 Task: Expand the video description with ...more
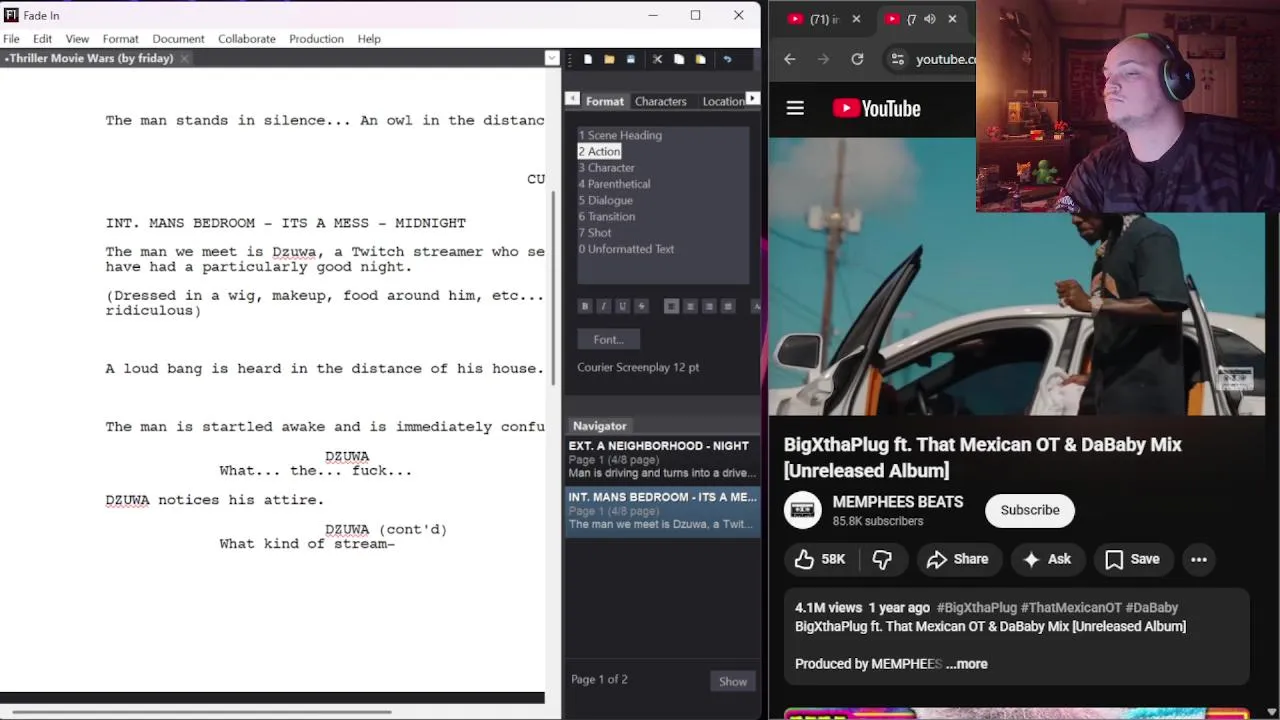point(966,664)
